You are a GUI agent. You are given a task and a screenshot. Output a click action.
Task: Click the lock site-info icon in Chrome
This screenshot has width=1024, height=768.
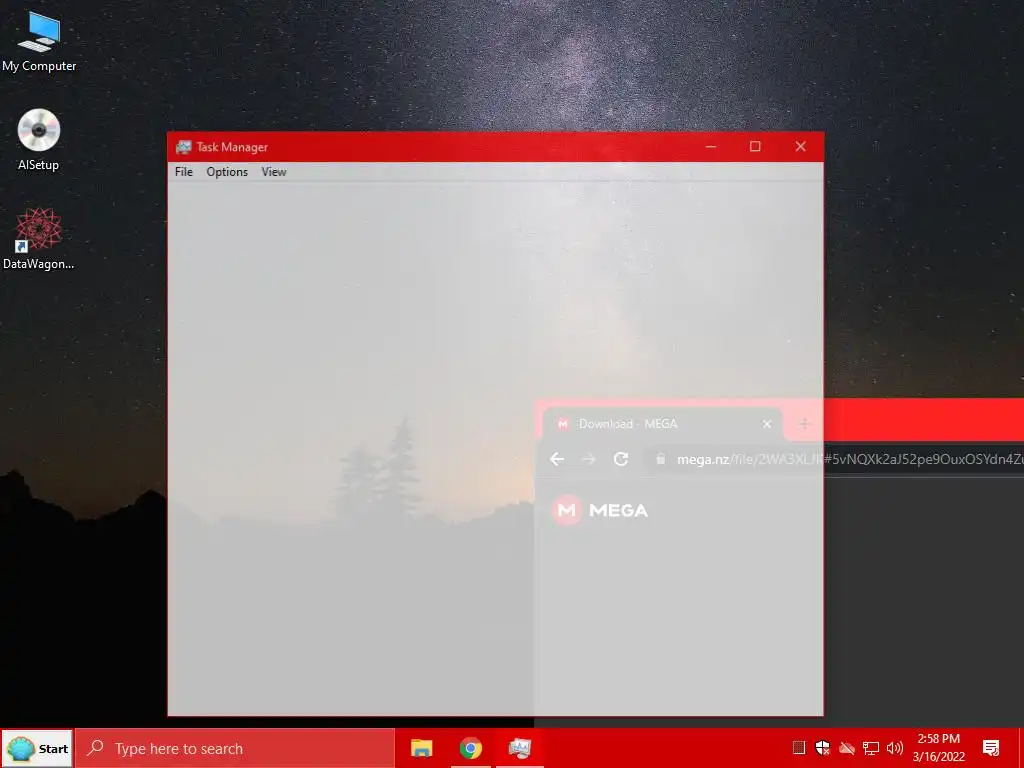(660, 459)
